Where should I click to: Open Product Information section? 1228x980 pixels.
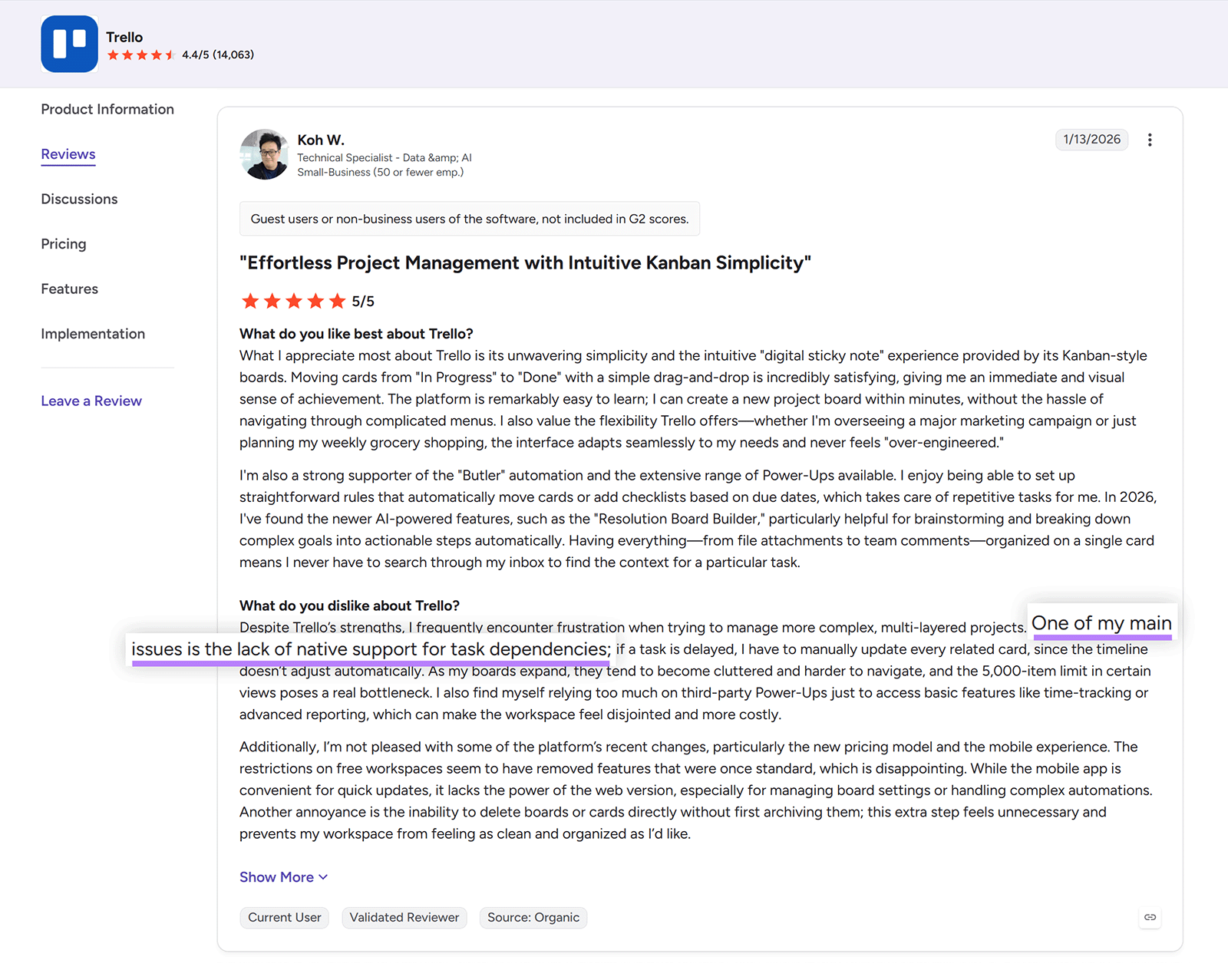(107, 109)
